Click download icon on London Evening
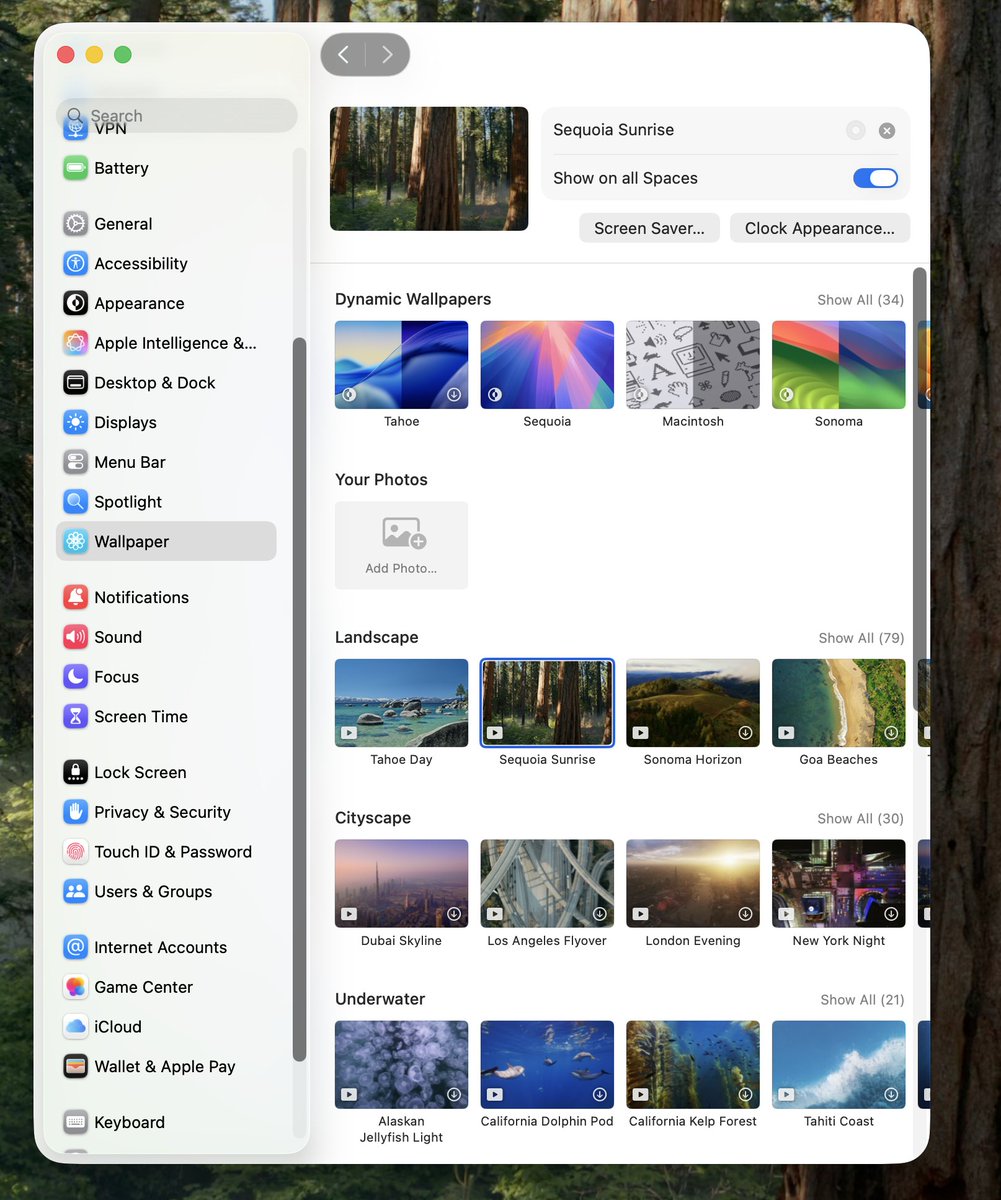The image size is (1001, 1200). pos(745,914)
